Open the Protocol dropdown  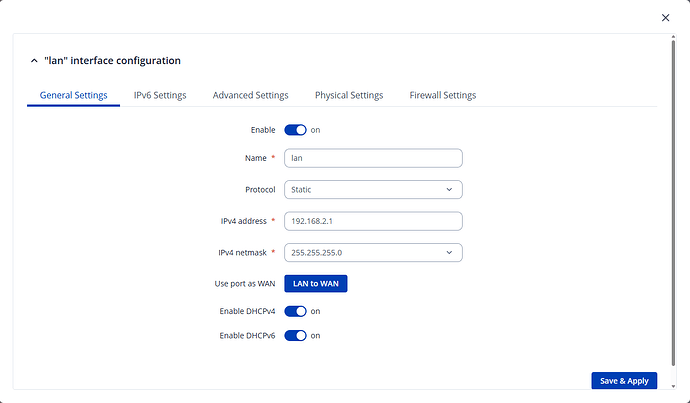(x=373, y=189)
